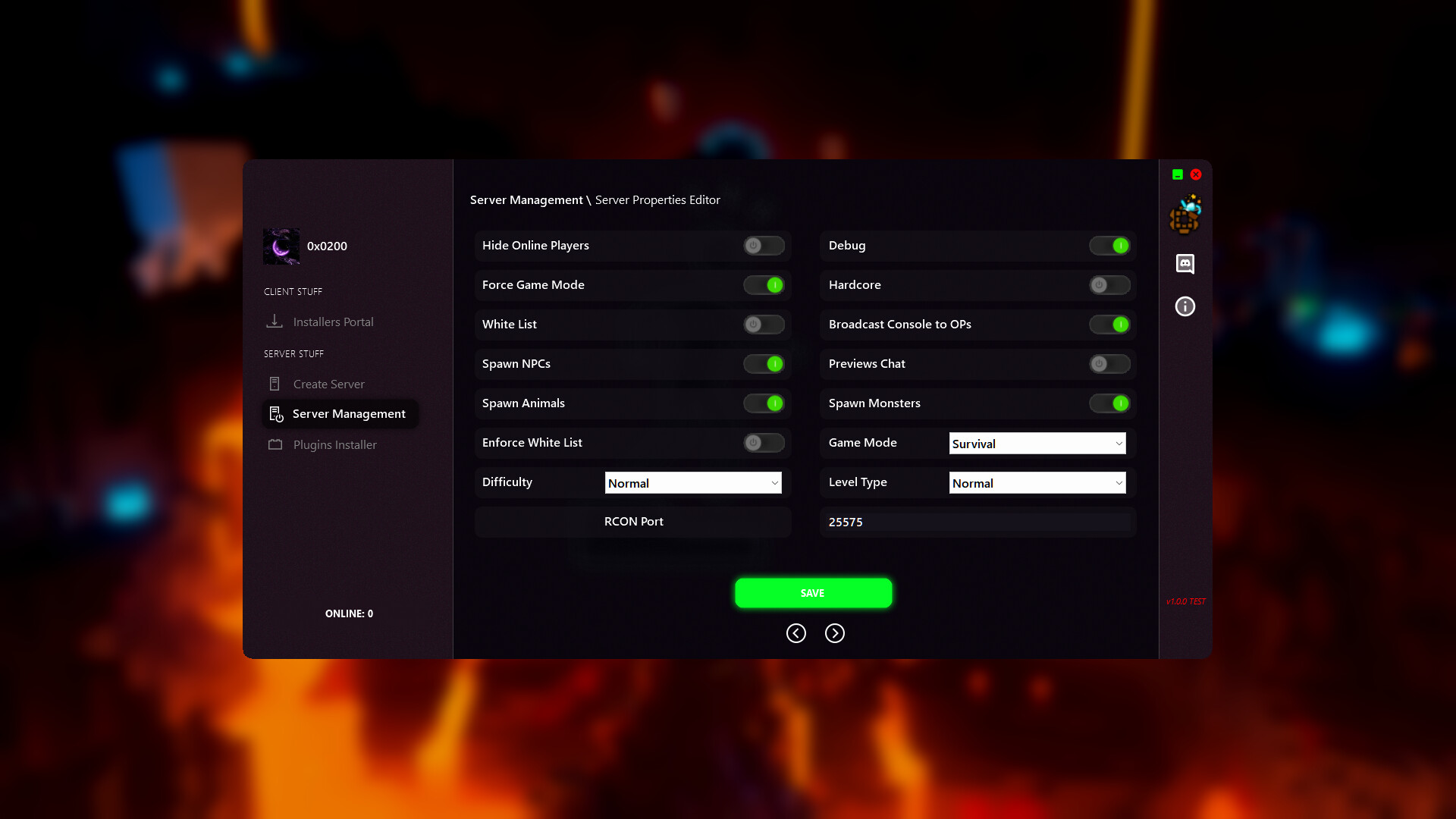Select Server Management in the sidebar

(x=349, y=413)
